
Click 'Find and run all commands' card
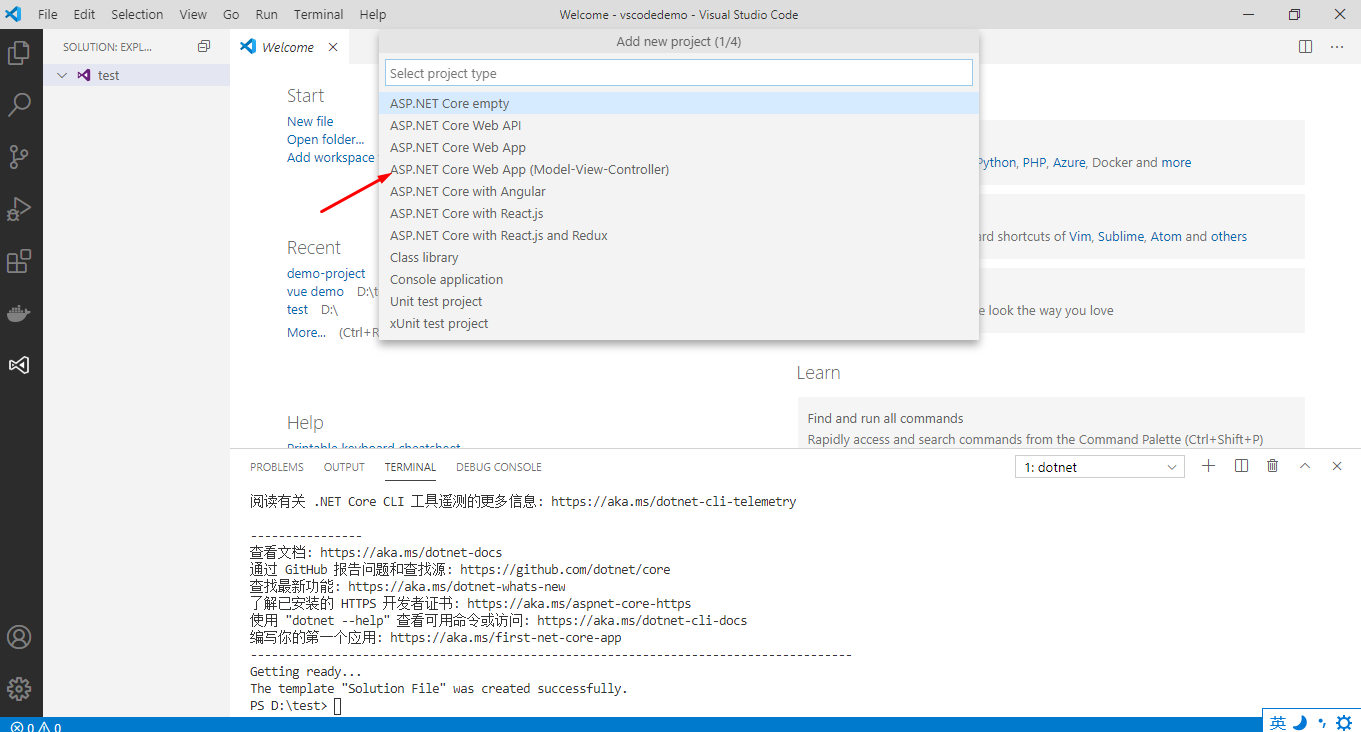tap(1051, 424)
